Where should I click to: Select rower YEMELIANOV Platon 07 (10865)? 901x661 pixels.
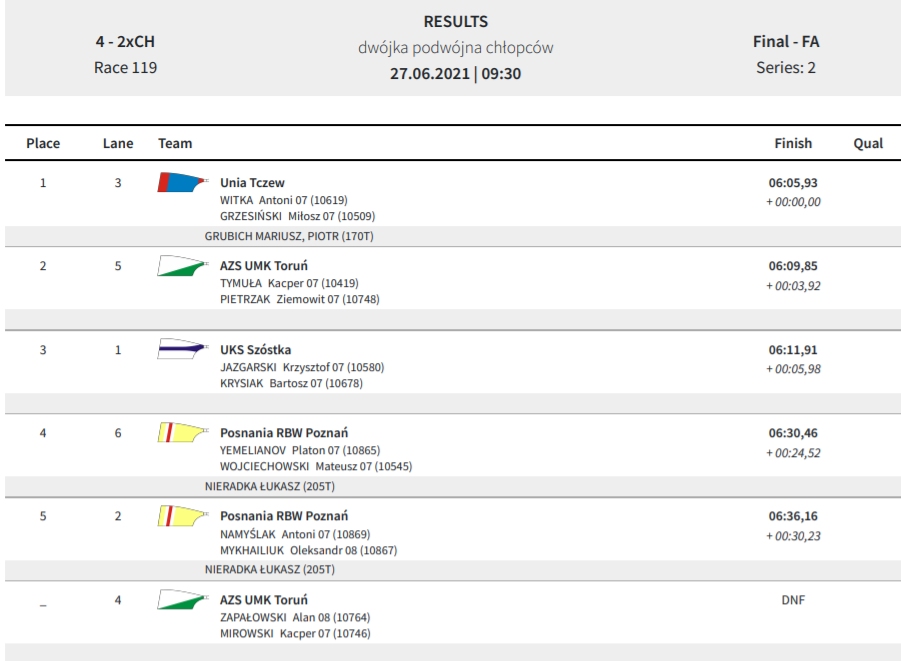(300, 450)
